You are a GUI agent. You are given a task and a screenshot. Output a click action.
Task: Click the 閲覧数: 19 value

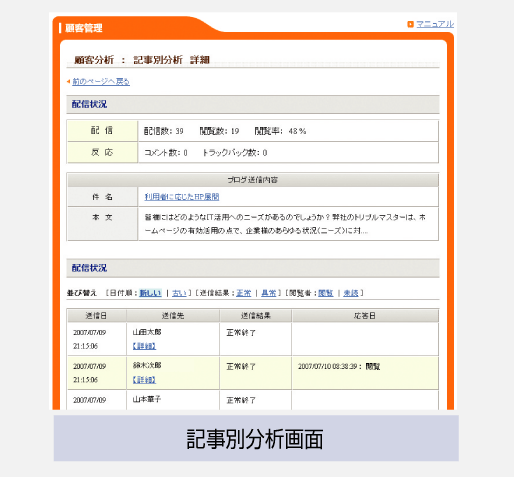click(x=219, y=131)
